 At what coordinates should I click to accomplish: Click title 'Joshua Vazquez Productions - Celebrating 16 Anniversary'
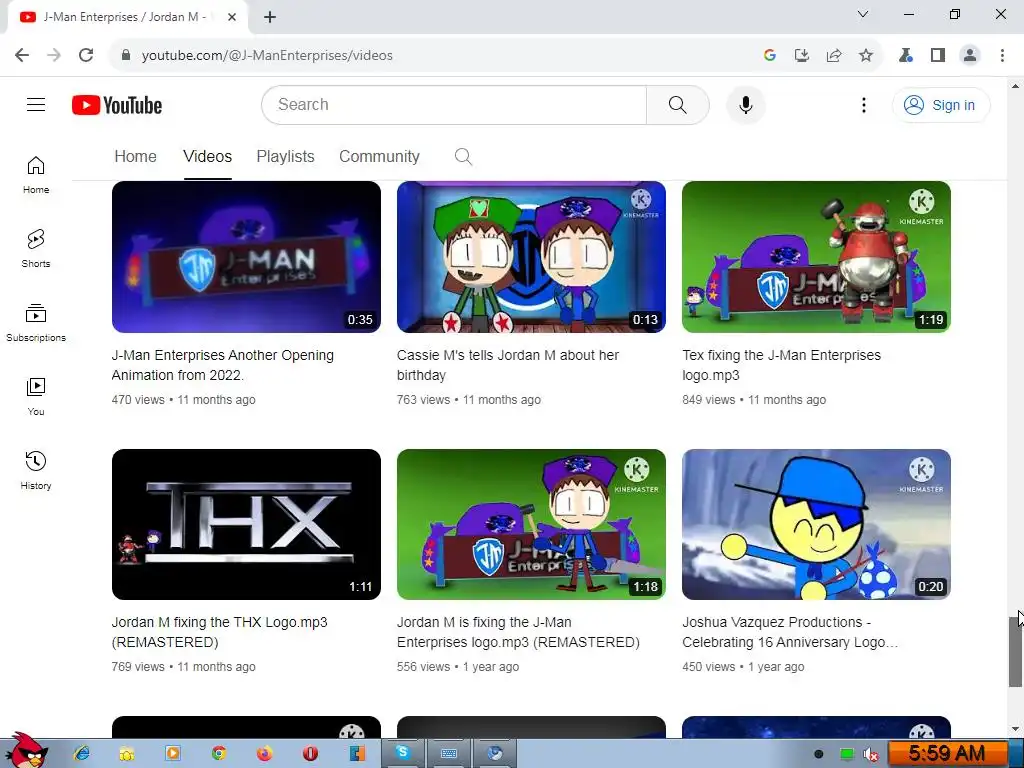pyautogui.click(x=790, y=632)
